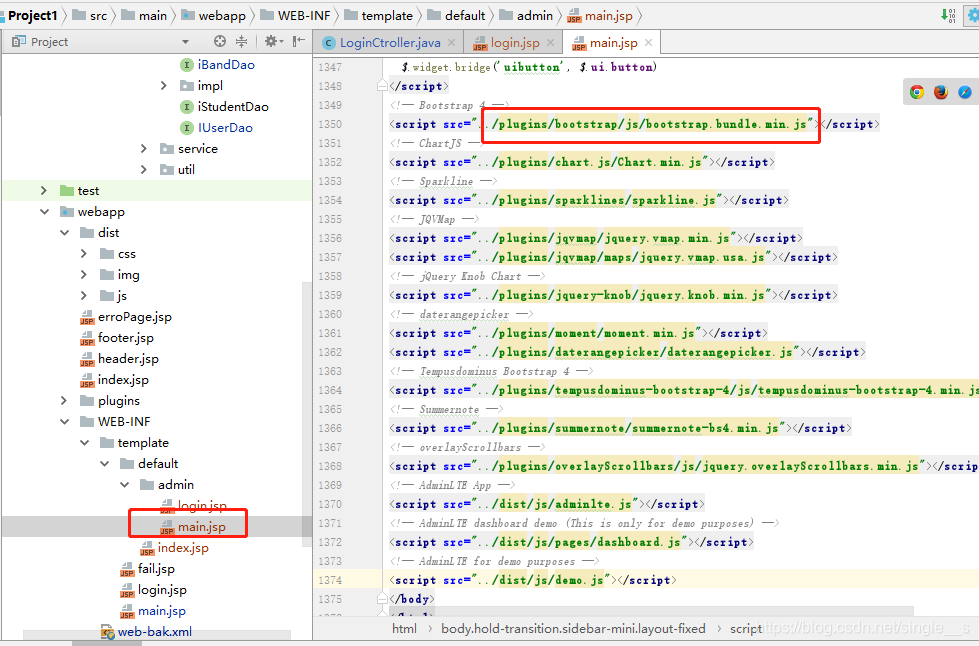Select the main.jsp editor tab
Viewport: 979px width, 646px height.
tap(612, 42)
